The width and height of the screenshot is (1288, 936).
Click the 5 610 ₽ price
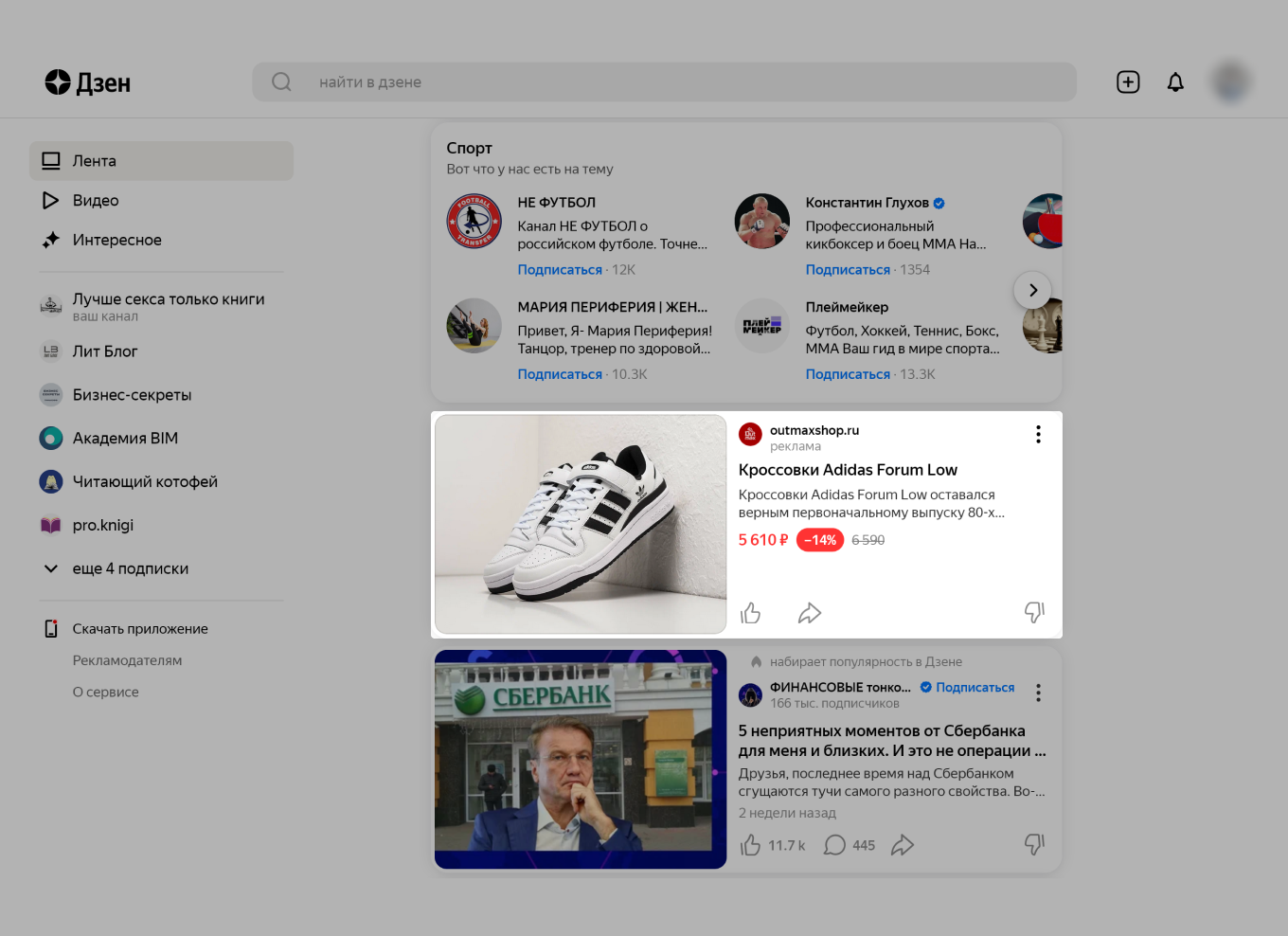[763, 540]
